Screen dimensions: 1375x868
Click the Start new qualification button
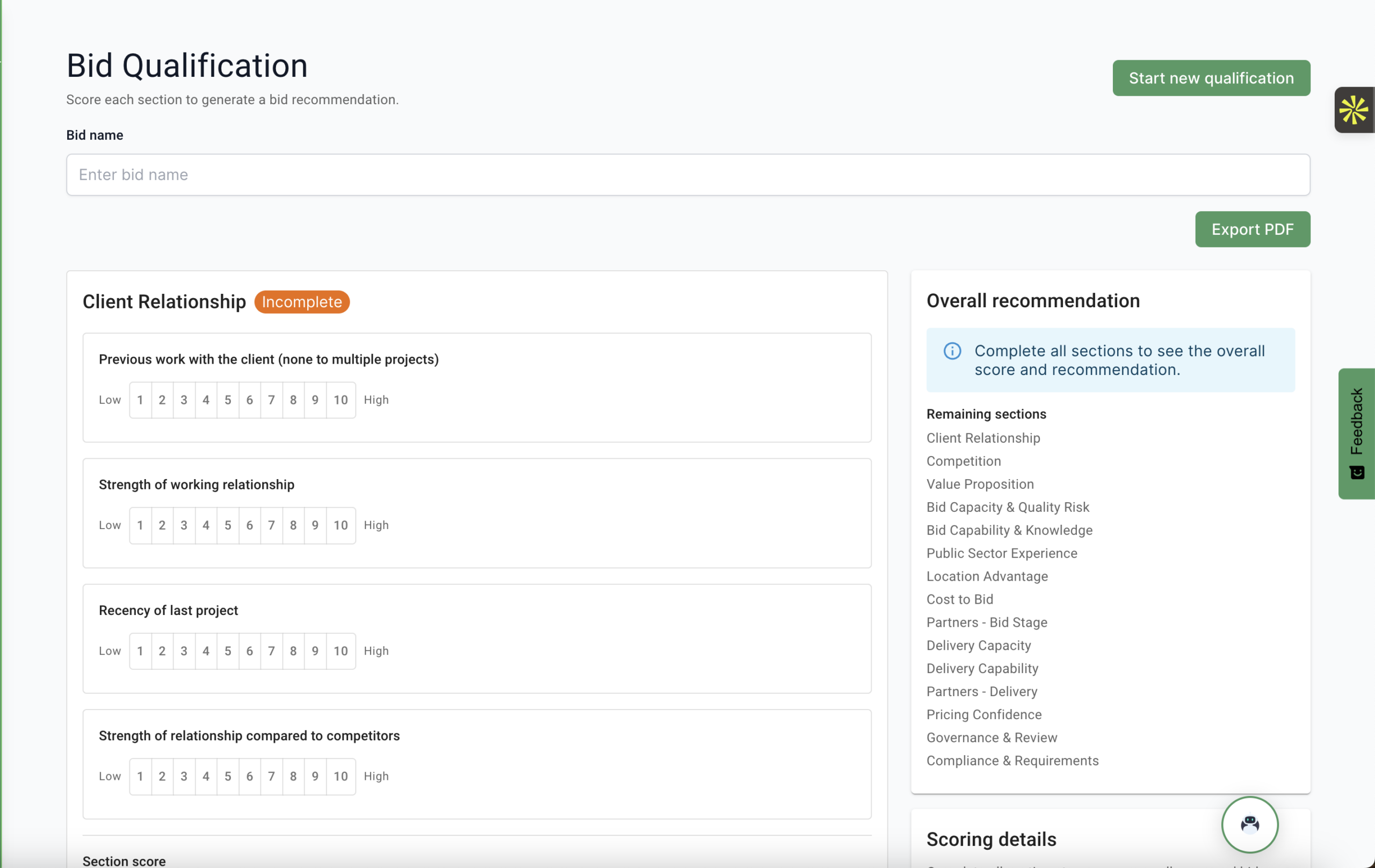point(1211,78)
